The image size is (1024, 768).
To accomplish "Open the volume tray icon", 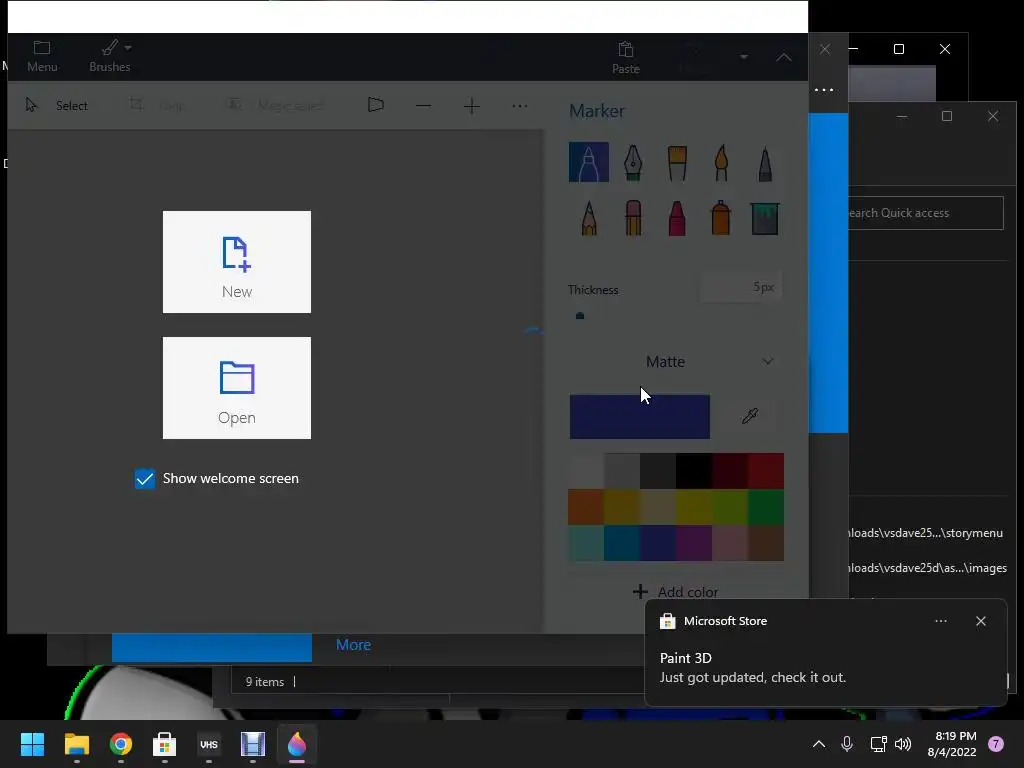I will point(903,744).
